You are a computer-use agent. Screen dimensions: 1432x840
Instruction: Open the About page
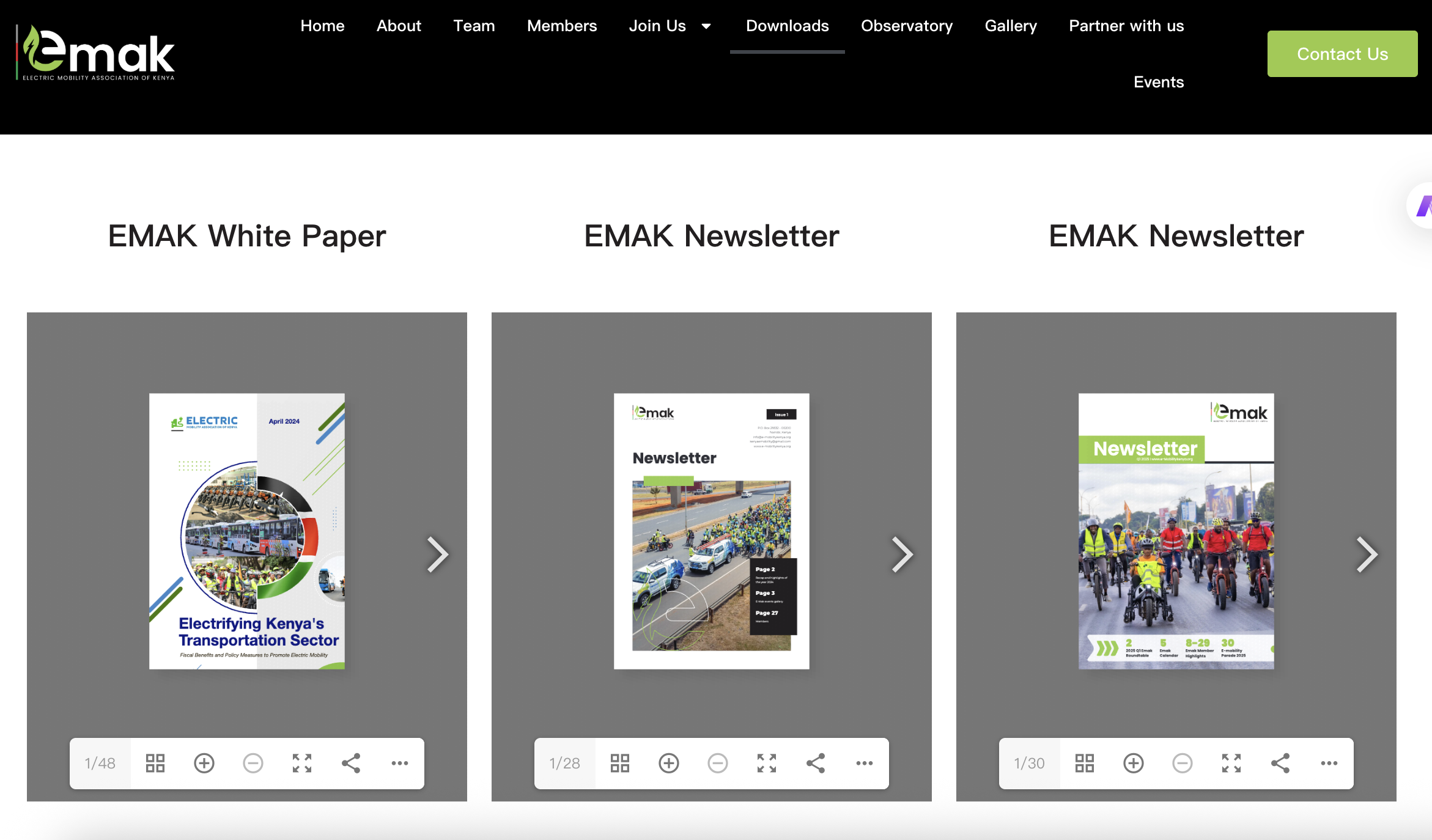[x=399, y=26]
